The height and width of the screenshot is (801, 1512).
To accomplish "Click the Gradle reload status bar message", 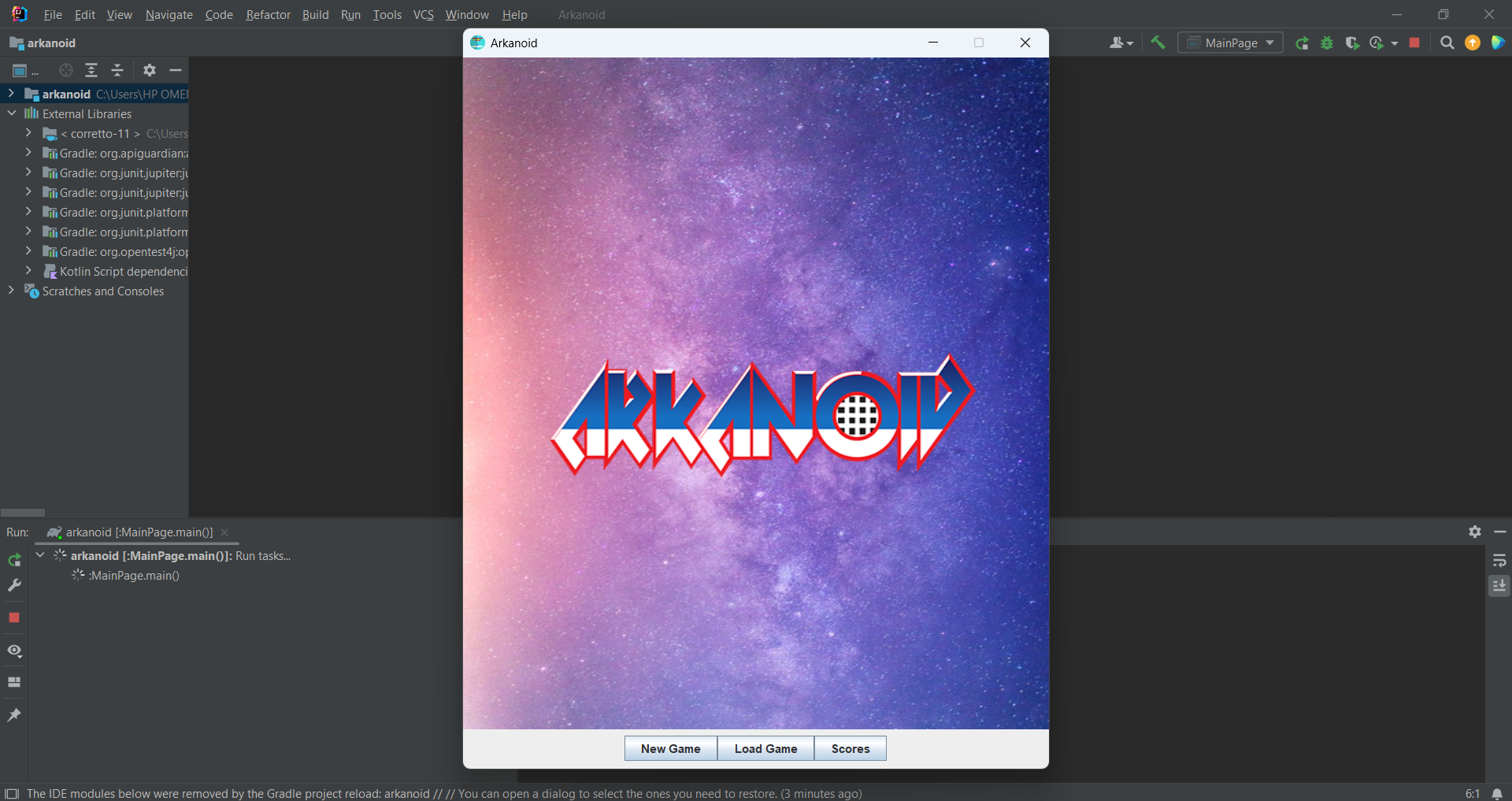I will [x=444, y=793].
